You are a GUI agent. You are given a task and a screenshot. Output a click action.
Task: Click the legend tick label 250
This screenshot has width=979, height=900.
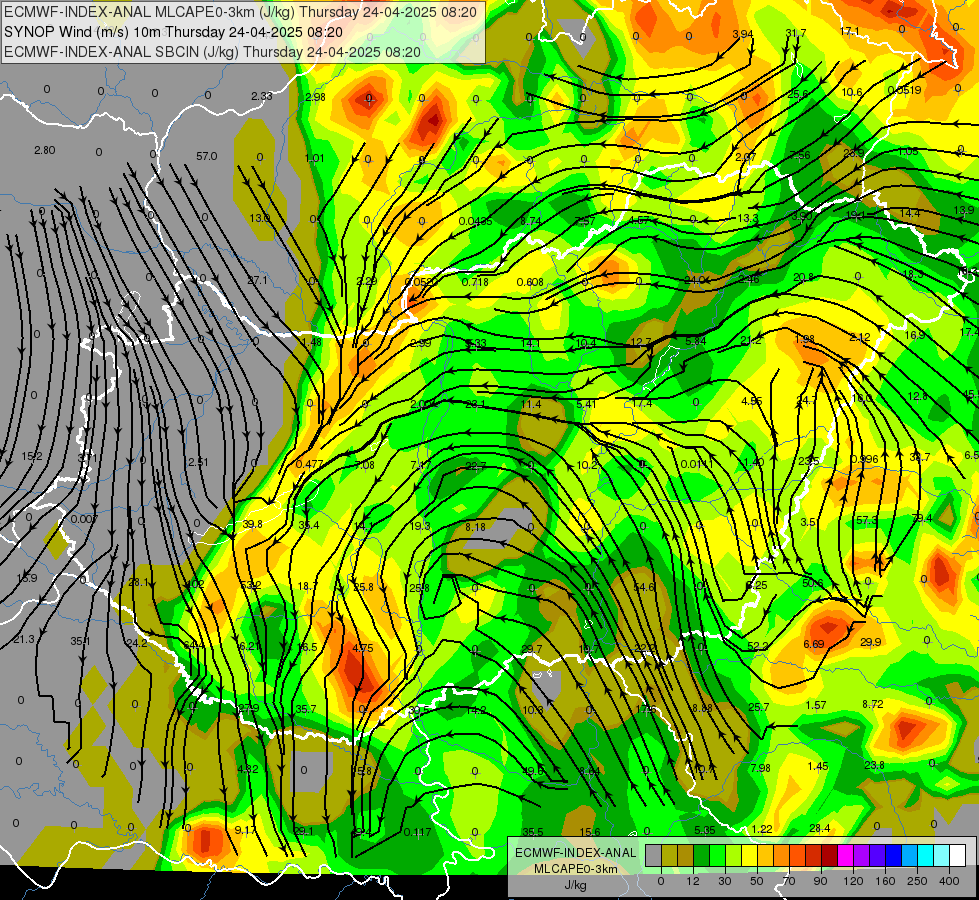pos(917,881)
